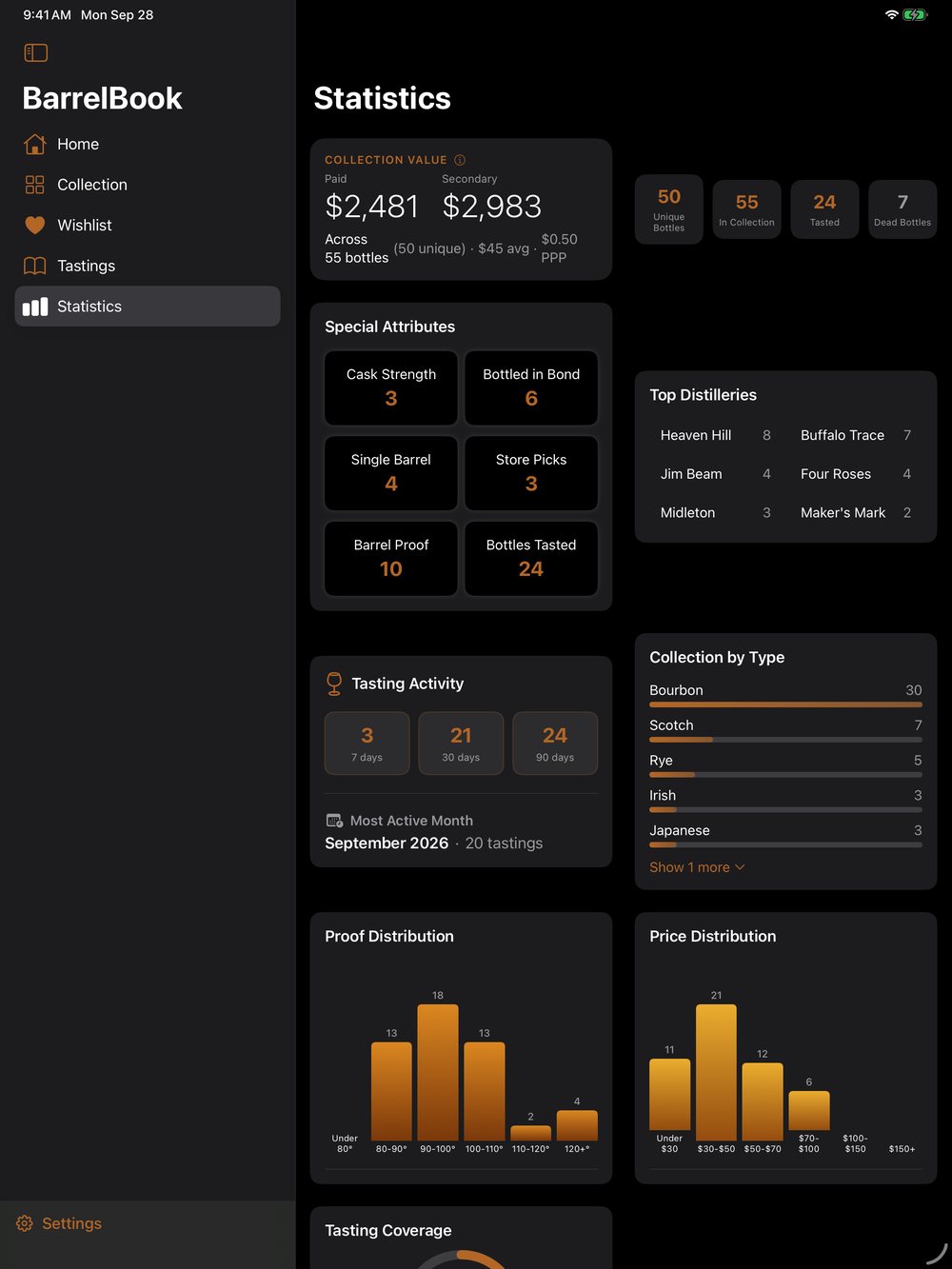Click September 2026 most active month
Image resolution: width=952 pixels, height=1269 pixels.
(387, 843)
